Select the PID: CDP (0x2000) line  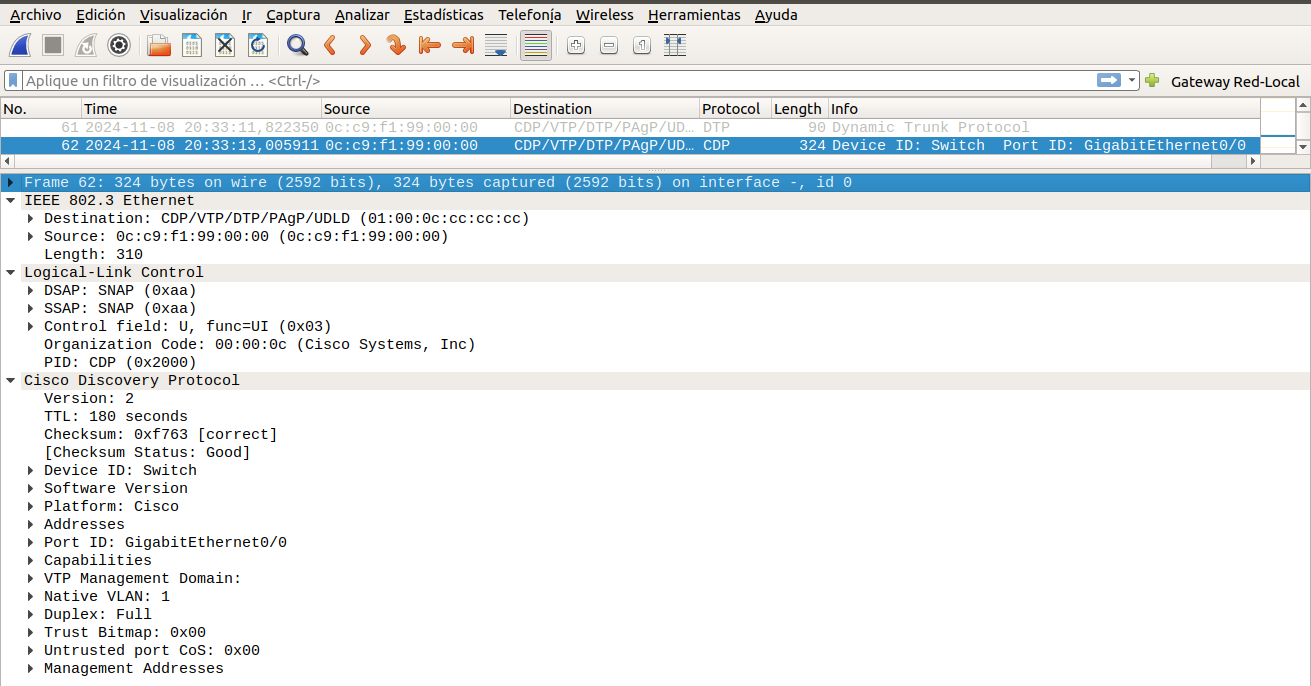point(120,363)
